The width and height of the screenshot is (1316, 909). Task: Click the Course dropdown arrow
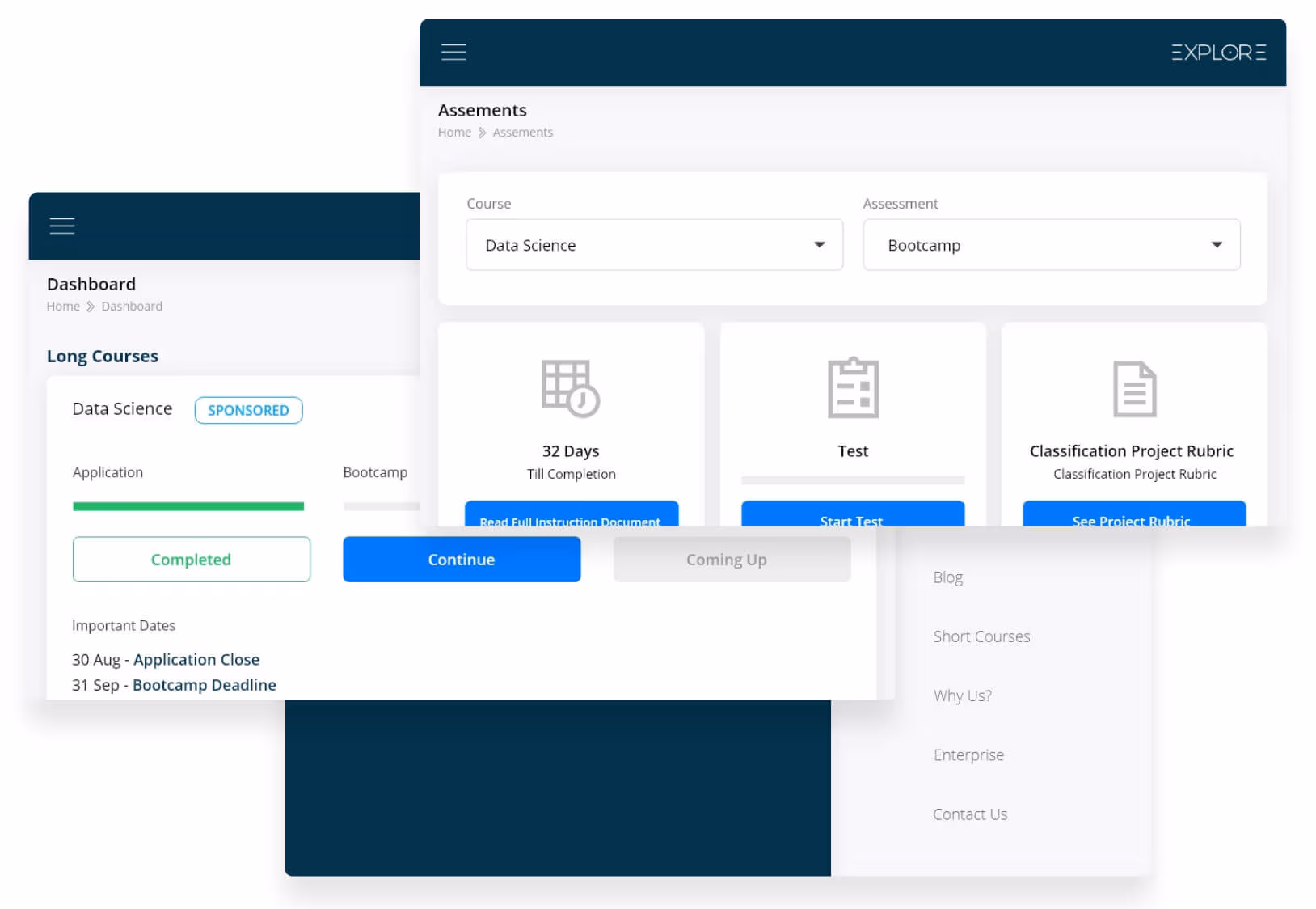click(819, 245)
